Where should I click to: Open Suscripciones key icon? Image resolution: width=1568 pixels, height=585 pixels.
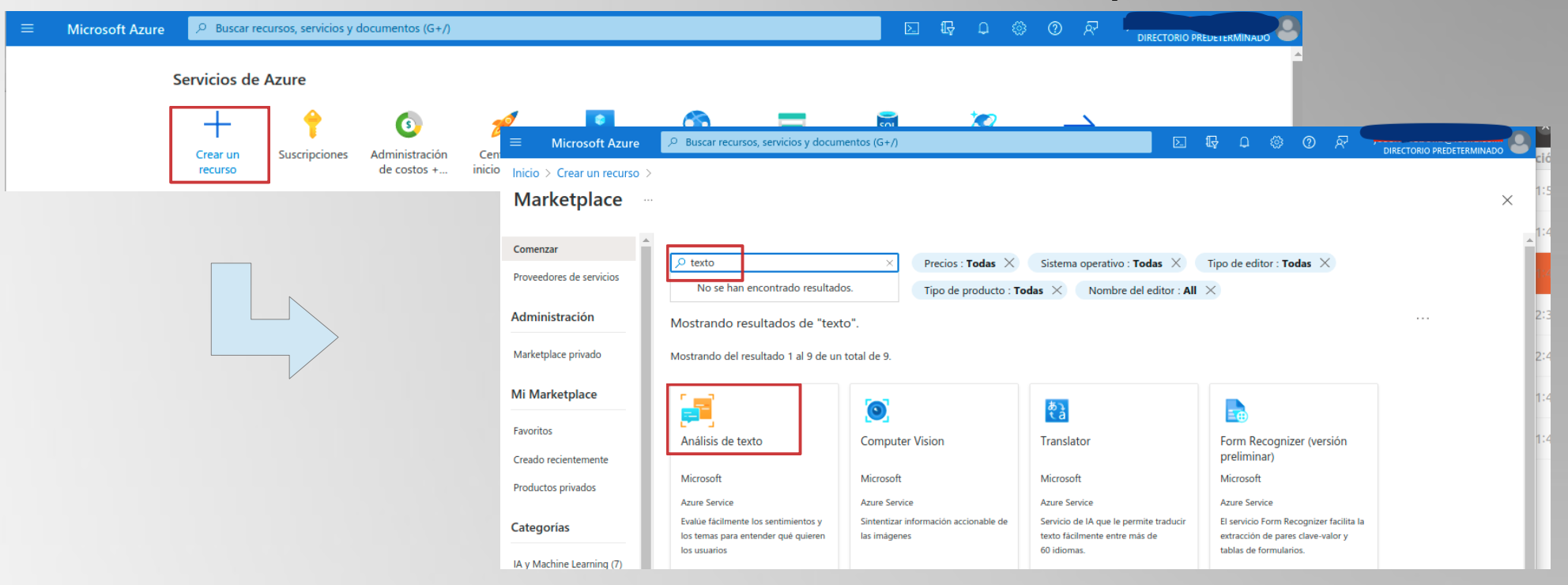(313, 125)
